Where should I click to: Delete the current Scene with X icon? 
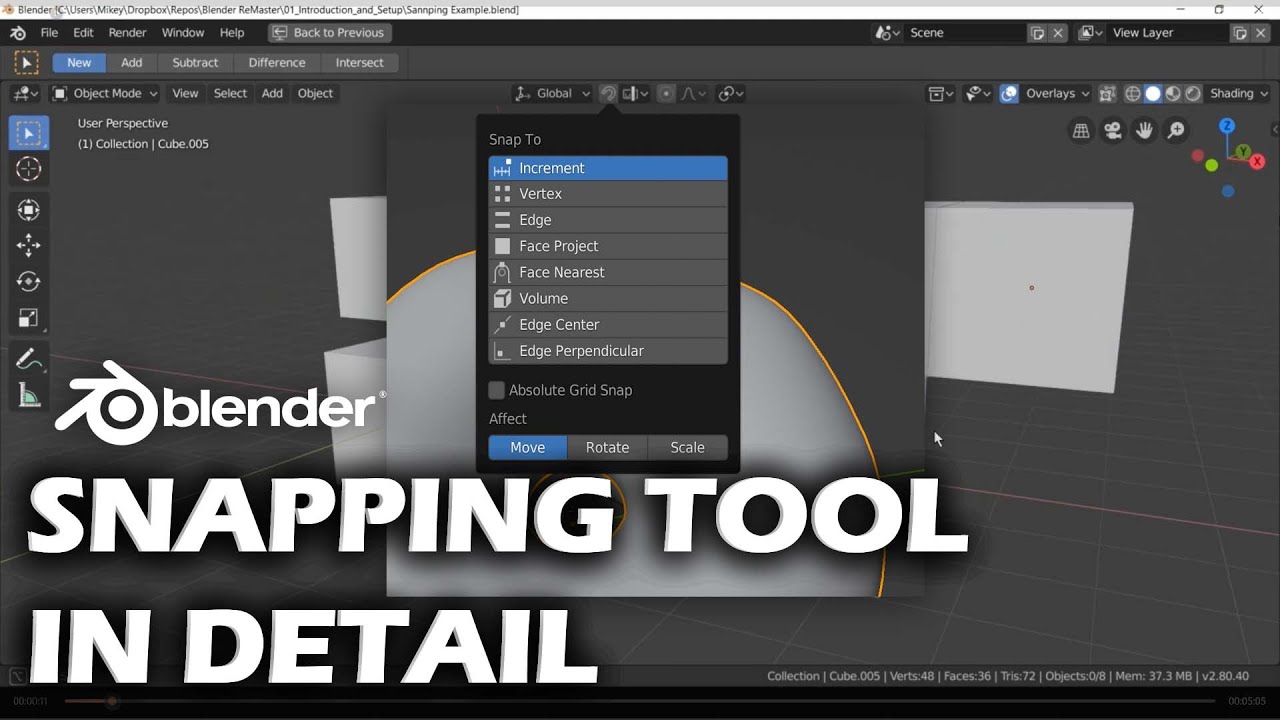(1058, 33)
